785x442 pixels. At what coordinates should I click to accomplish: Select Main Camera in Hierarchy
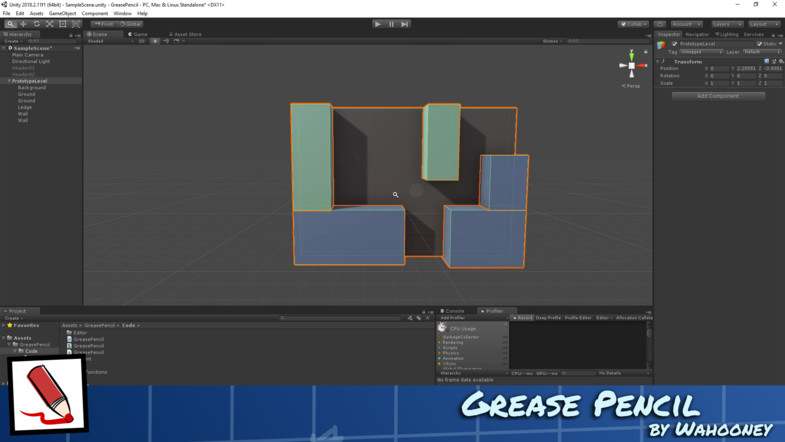pos(28,55)
